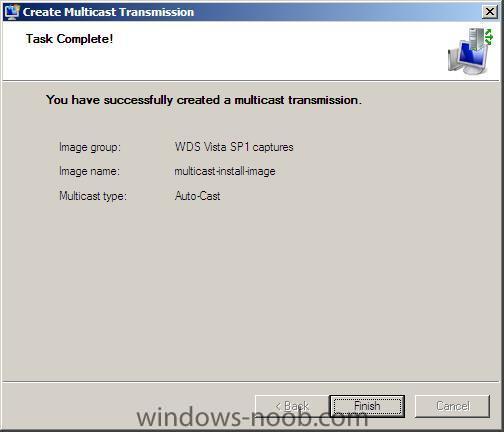Click the server tower graphic in header
The image size is (504, 432).
click(x=476, y=39)
